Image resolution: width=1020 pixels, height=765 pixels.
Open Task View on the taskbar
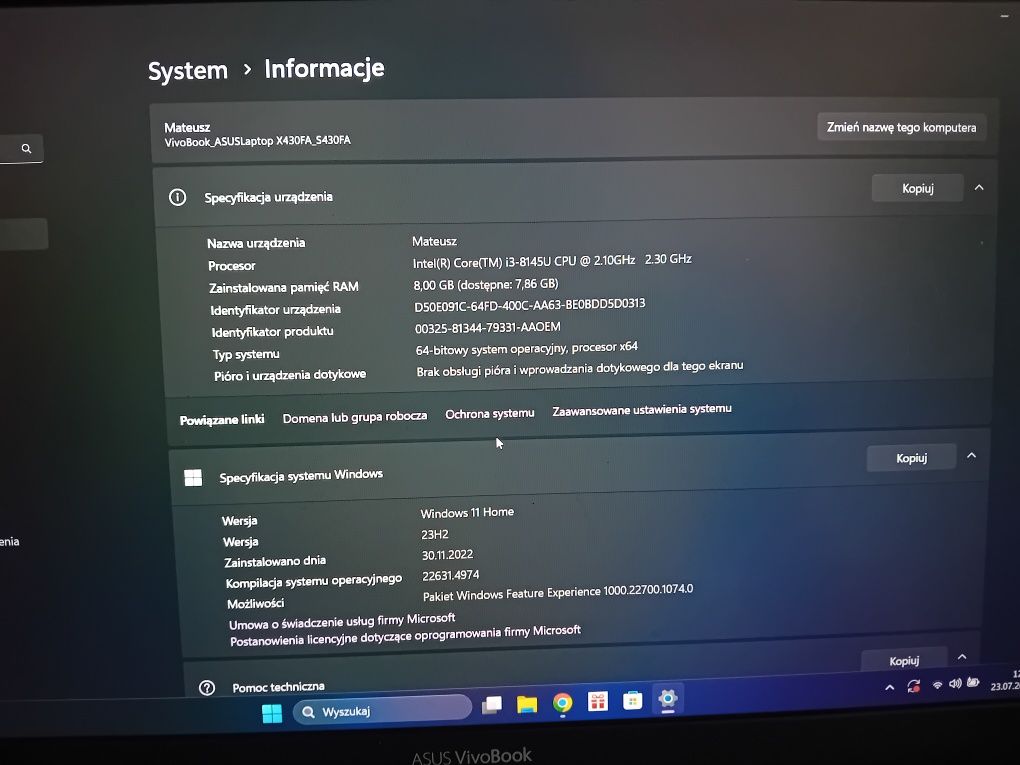[x=492, y=705]
